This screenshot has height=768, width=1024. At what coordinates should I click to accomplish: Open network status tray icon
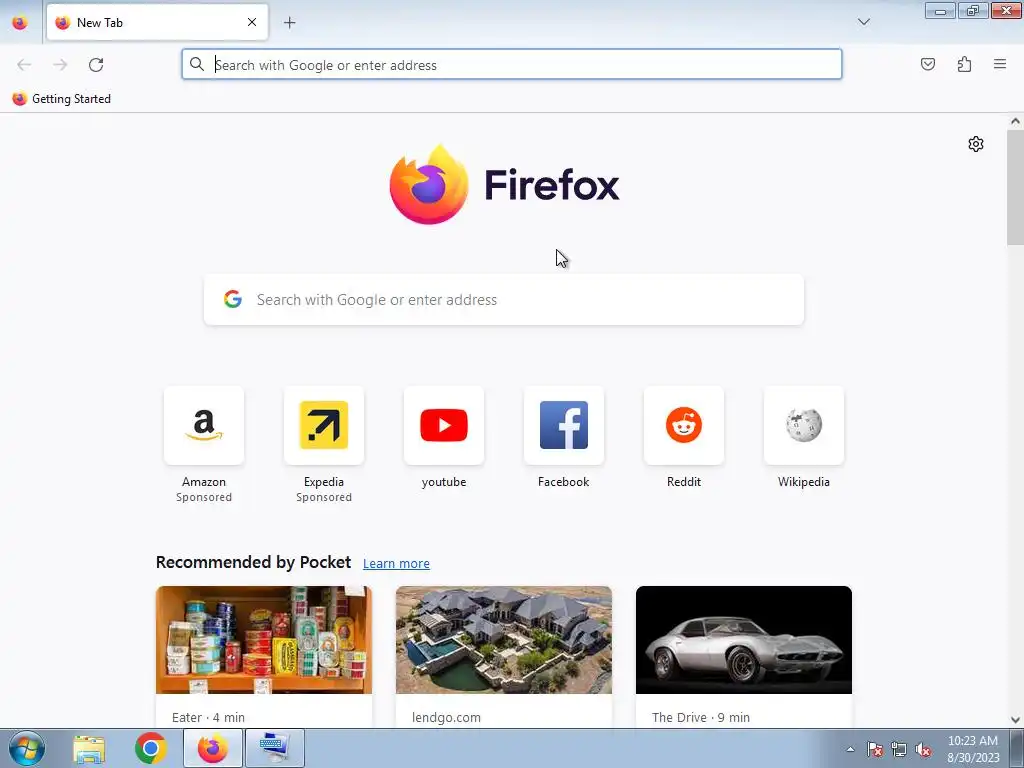(899, 749)
